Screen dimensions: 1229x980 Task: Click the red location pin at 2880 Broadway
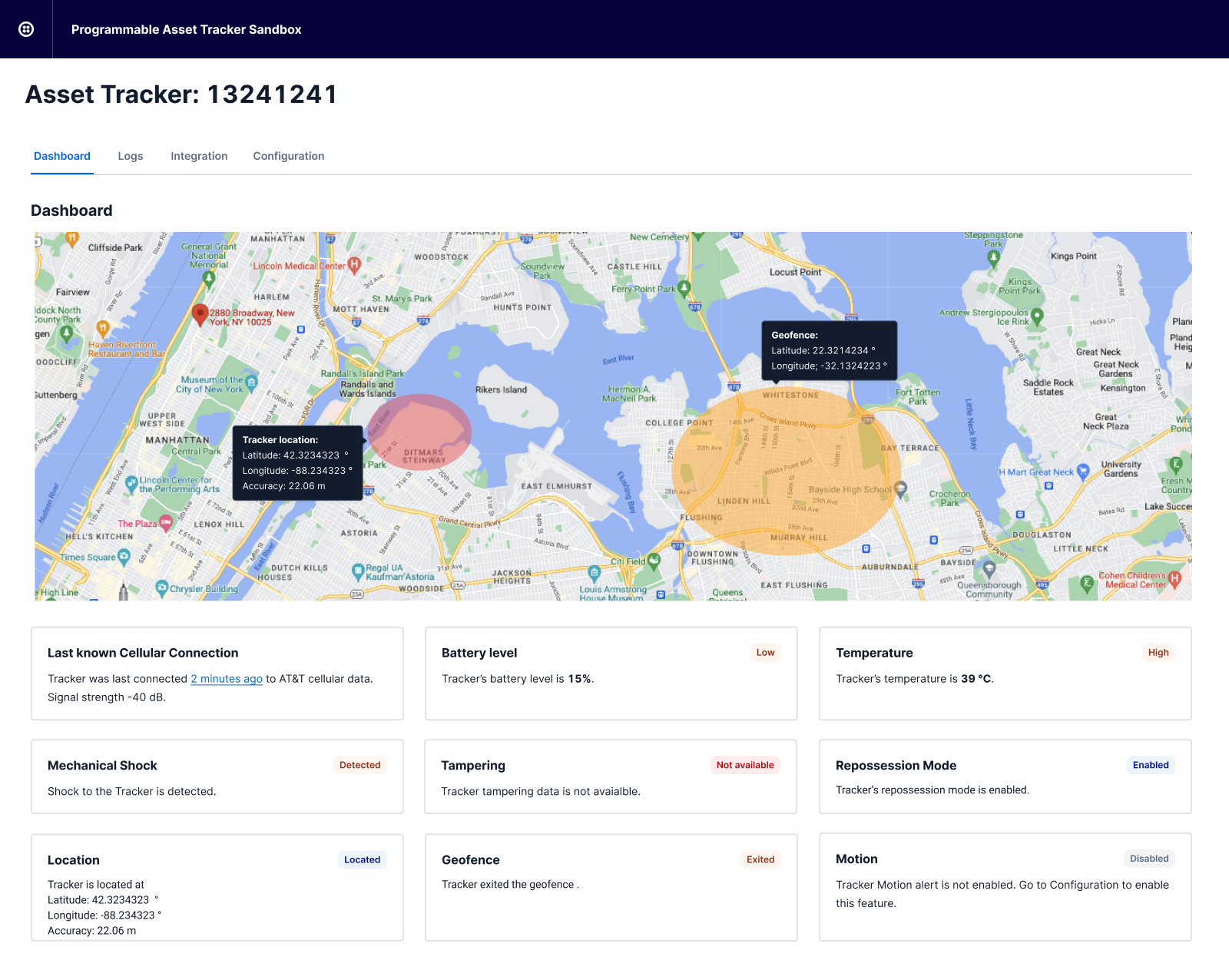[200, 313]
